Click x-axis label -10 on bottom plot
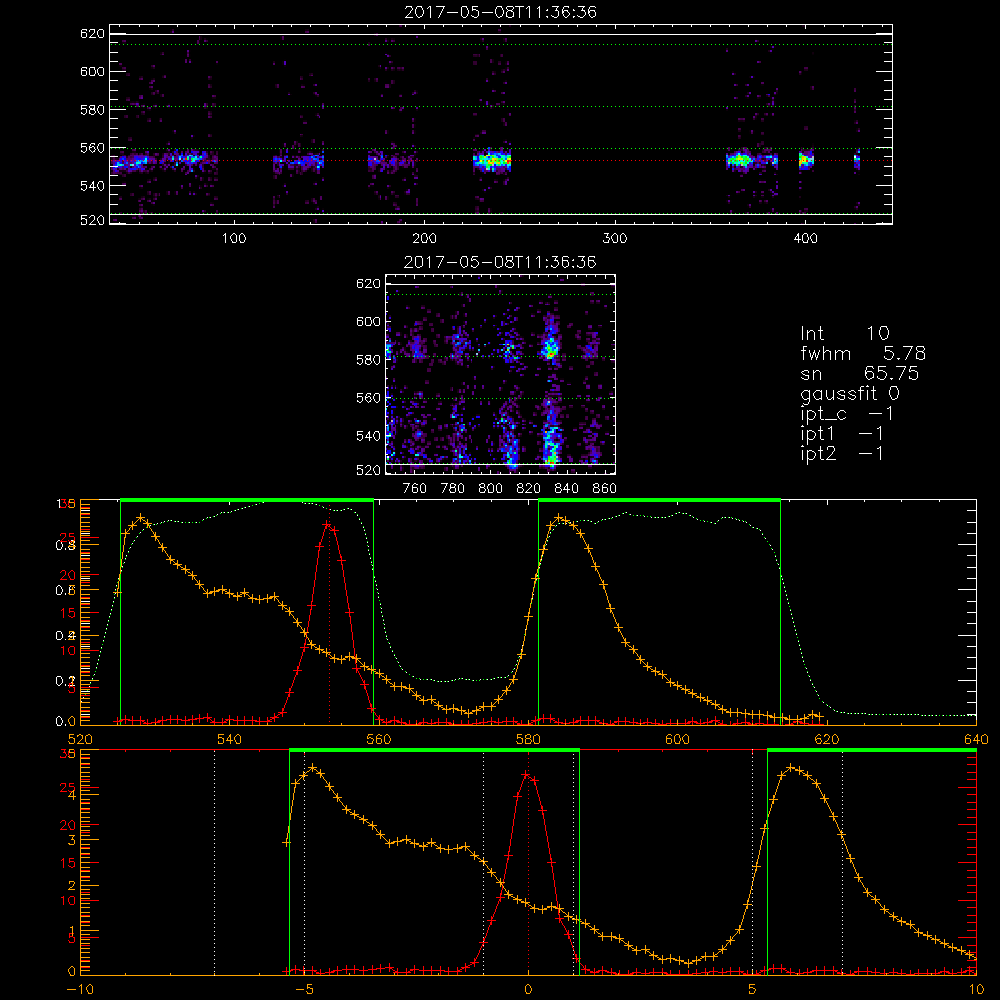The height and width of the screenshot is (1000, 1000). click(80, 989)
